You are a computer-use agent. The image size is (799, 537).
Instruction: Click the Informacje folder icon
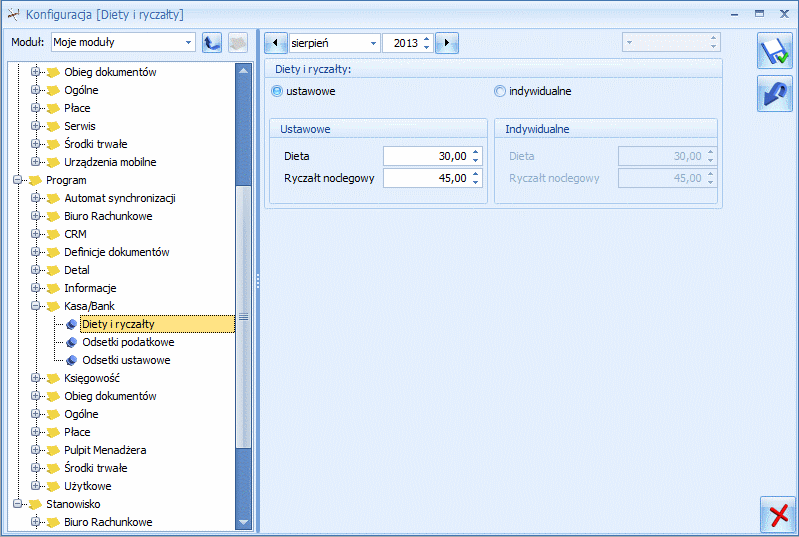[x=53, y=288]
